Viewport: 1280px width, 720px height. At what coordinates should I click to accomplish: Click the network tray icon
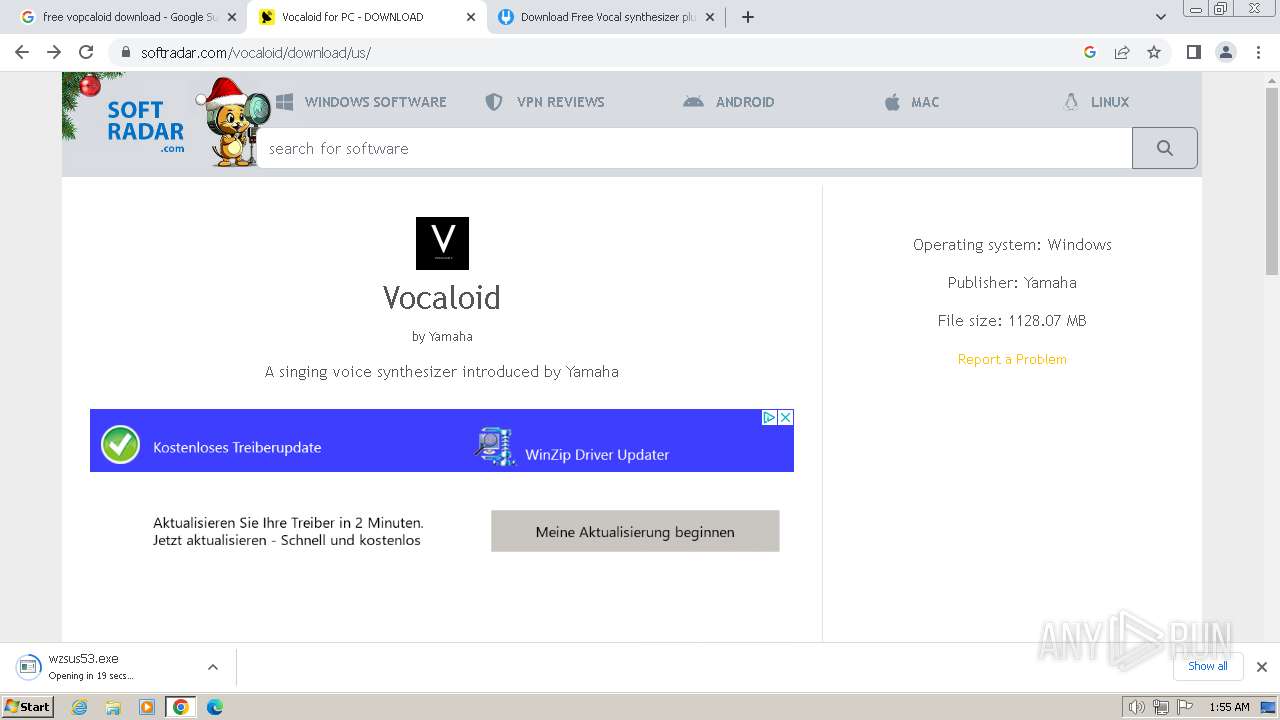click(x=1160, y=707)
